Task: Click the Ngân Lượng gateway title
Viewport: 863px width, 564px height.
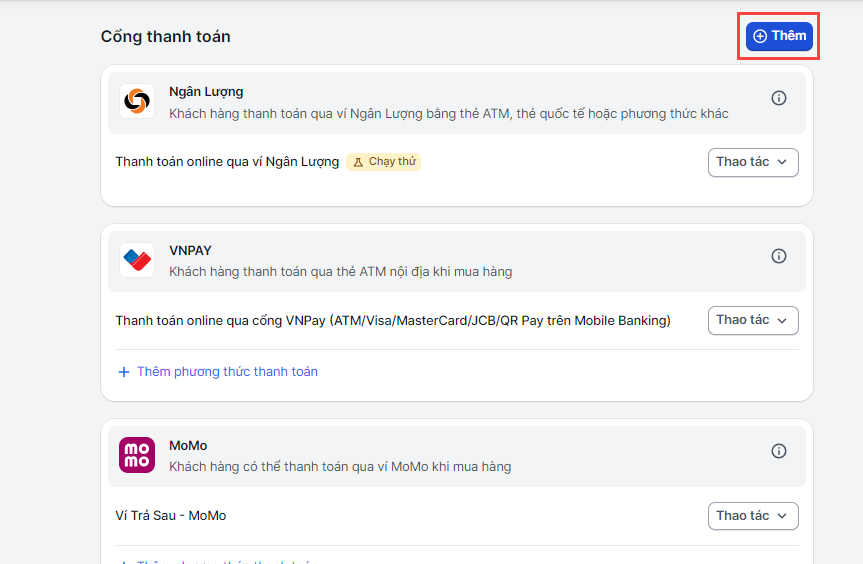Action: (x=206, y=92)
